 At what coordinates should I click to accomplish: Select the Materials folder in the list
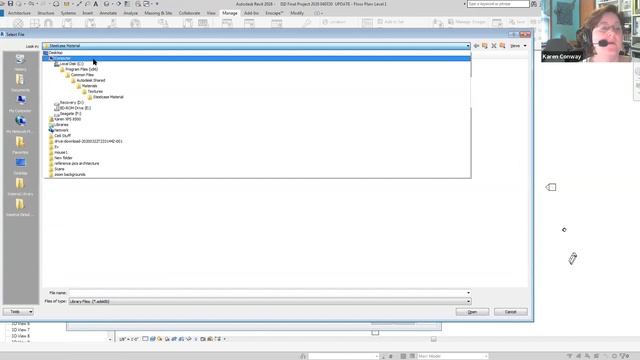pyautogui.click(x=87, y=86)
